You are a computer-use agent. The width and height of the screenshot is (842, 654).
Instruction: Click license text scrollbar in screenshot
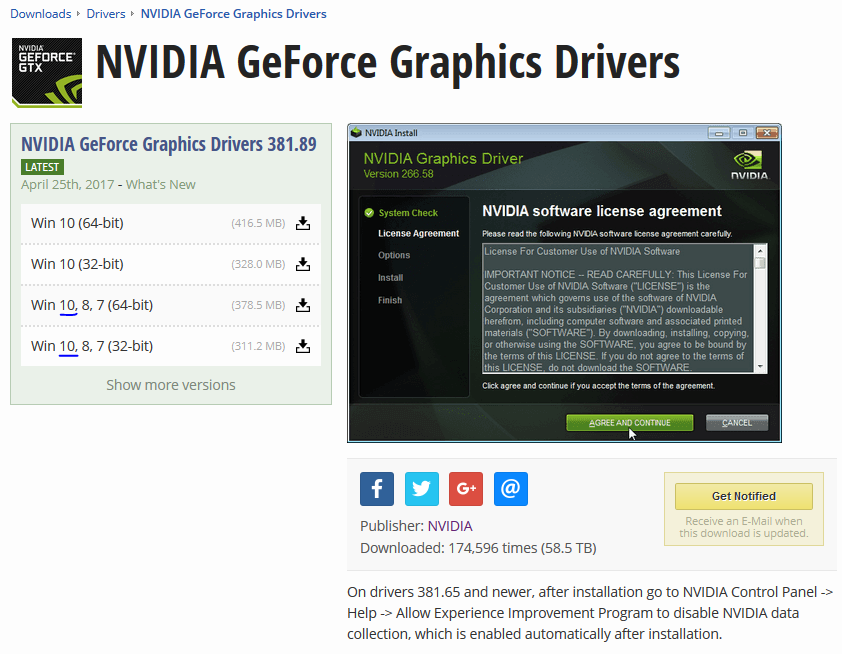760,308
